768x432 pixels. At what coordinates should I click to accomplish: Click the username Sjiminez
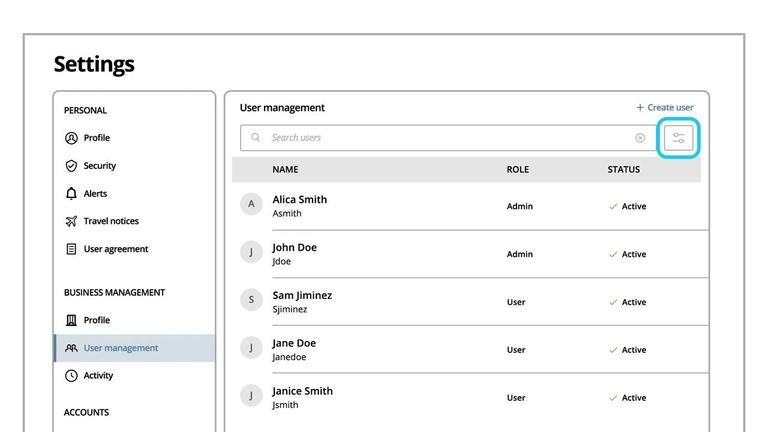(x=290, y=310)
